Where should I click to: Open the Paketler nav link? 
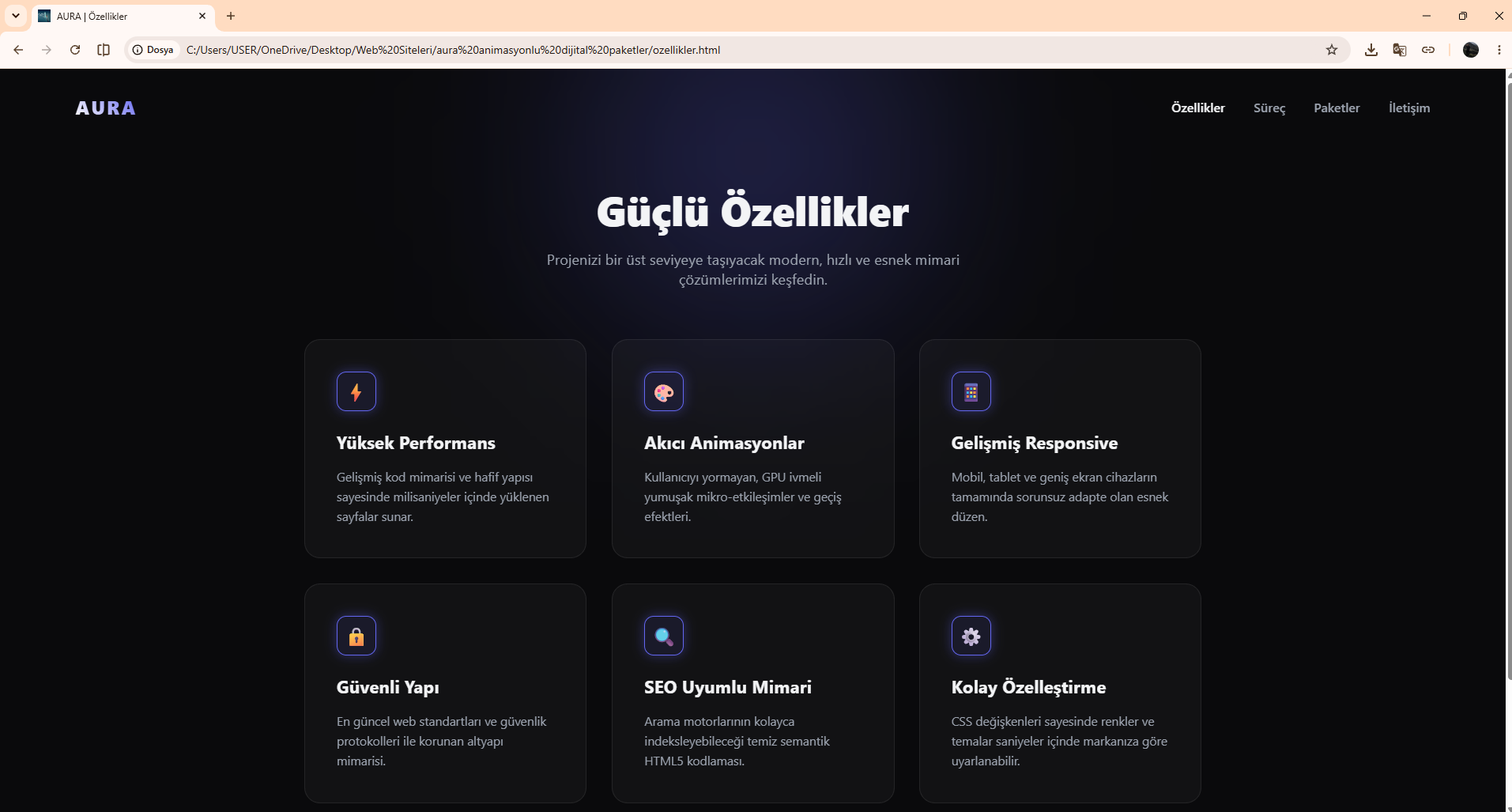(1337, 108)
